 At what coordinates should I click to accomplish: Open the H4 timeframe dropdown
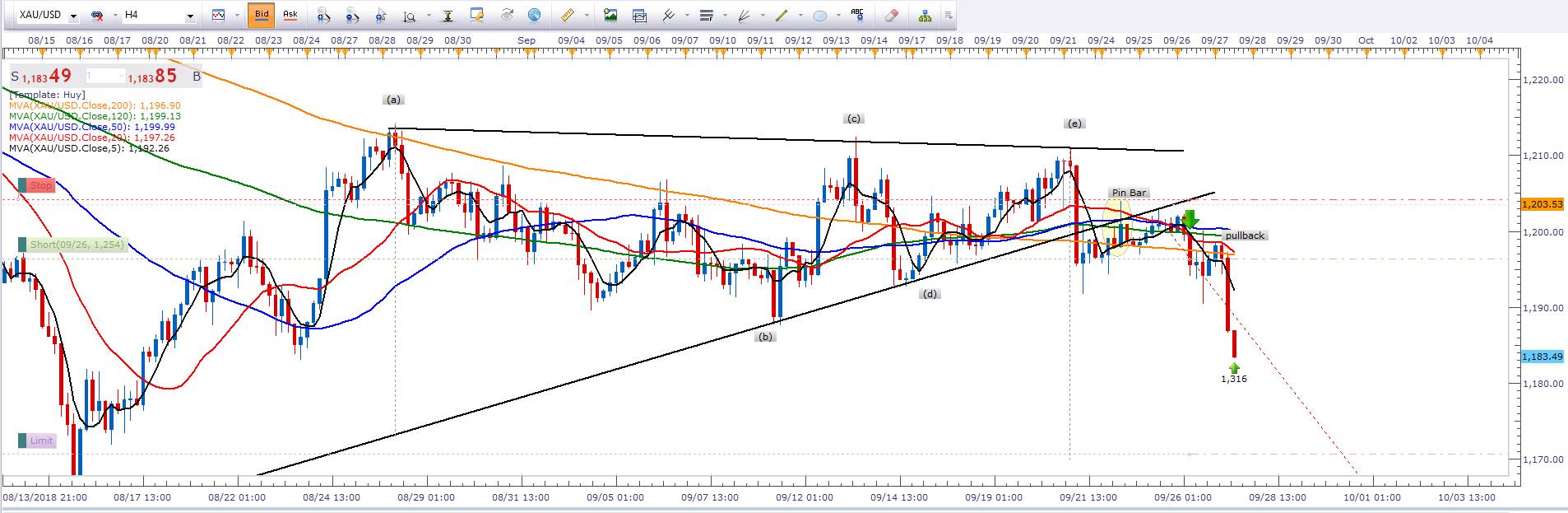coord(191,16)
